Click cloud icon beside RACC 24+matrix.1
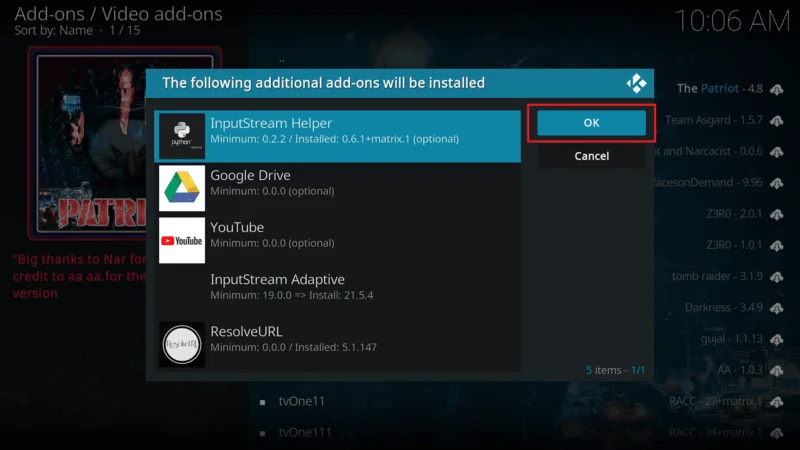This screenshot has width=800, height=450. 777,433
